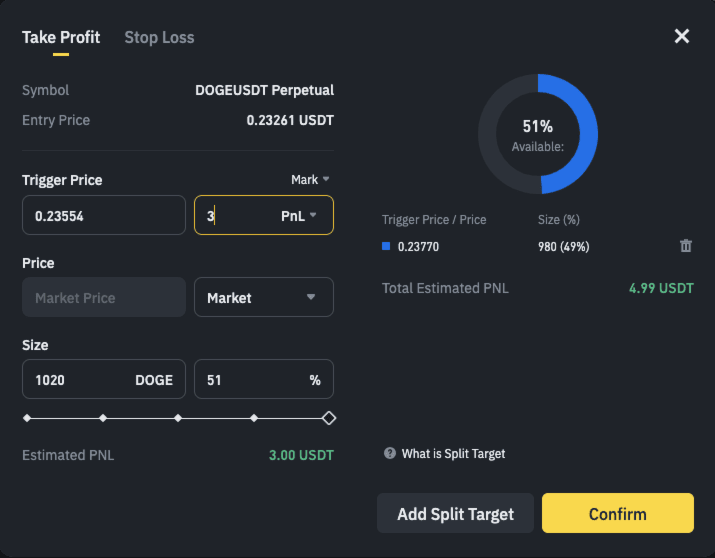Set size slider to the 0% point
The height and width of the screenshot is (558, 715).
[x=27, y=417]
